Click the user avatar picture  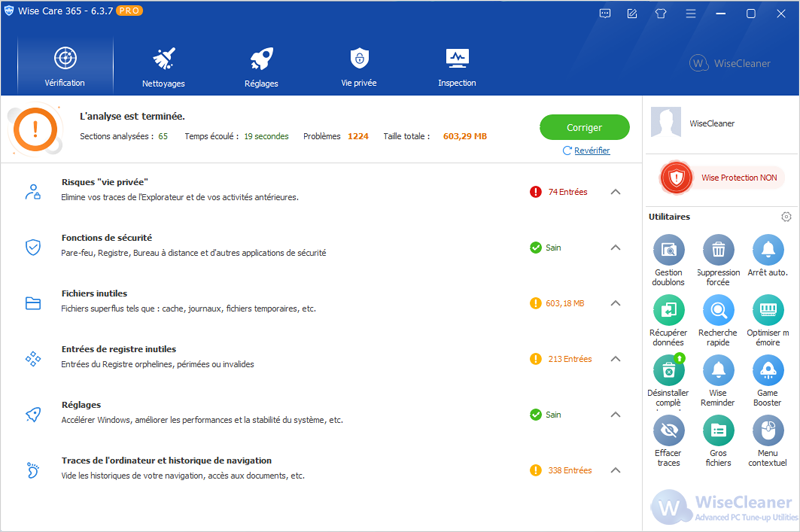tap(666, 122)
